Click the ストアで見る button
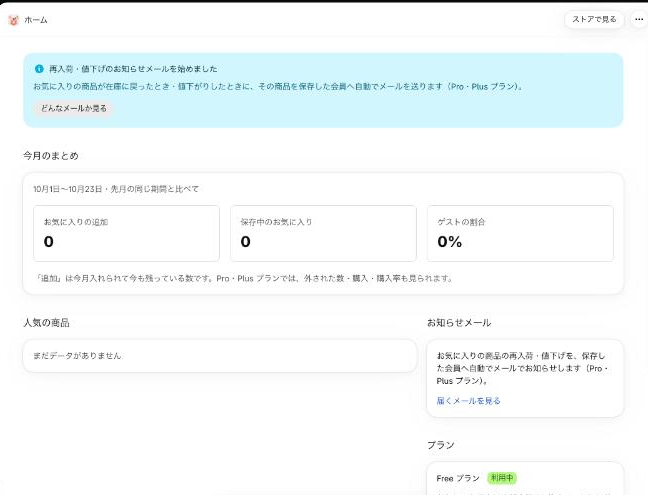Viewport: 648px width, 495px height. (x=594, y=19)
